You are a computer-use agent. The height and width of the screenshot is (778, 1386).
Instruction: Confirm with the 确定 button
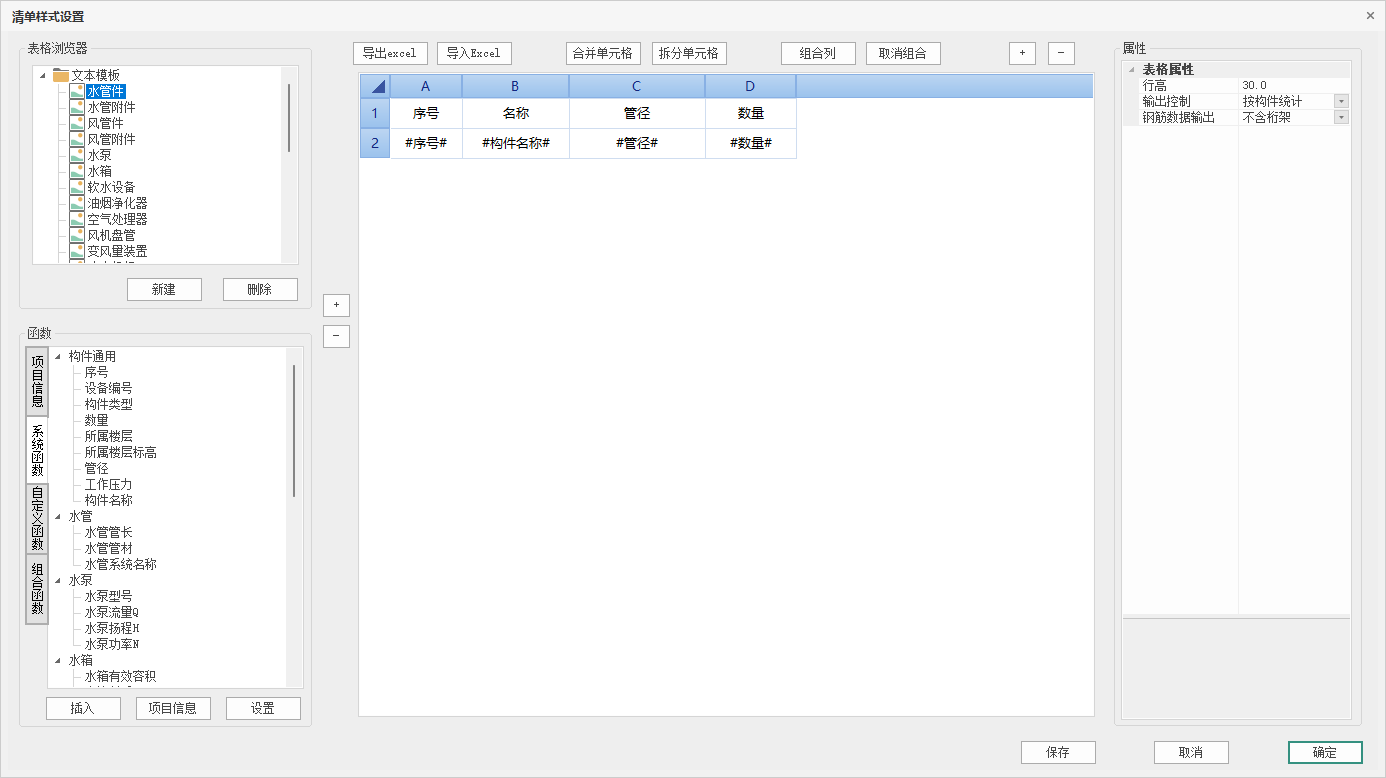[x=1325, y=752]
